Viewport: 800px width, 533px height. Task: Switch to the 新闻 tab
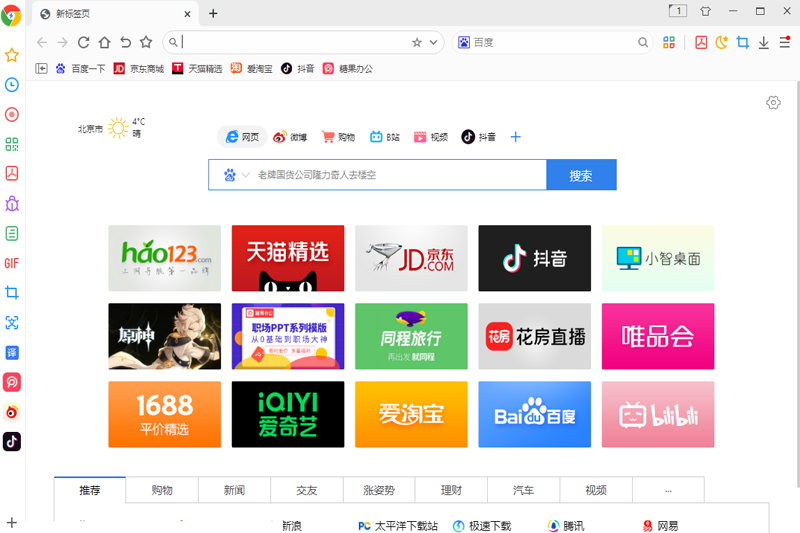coord(234,490)
